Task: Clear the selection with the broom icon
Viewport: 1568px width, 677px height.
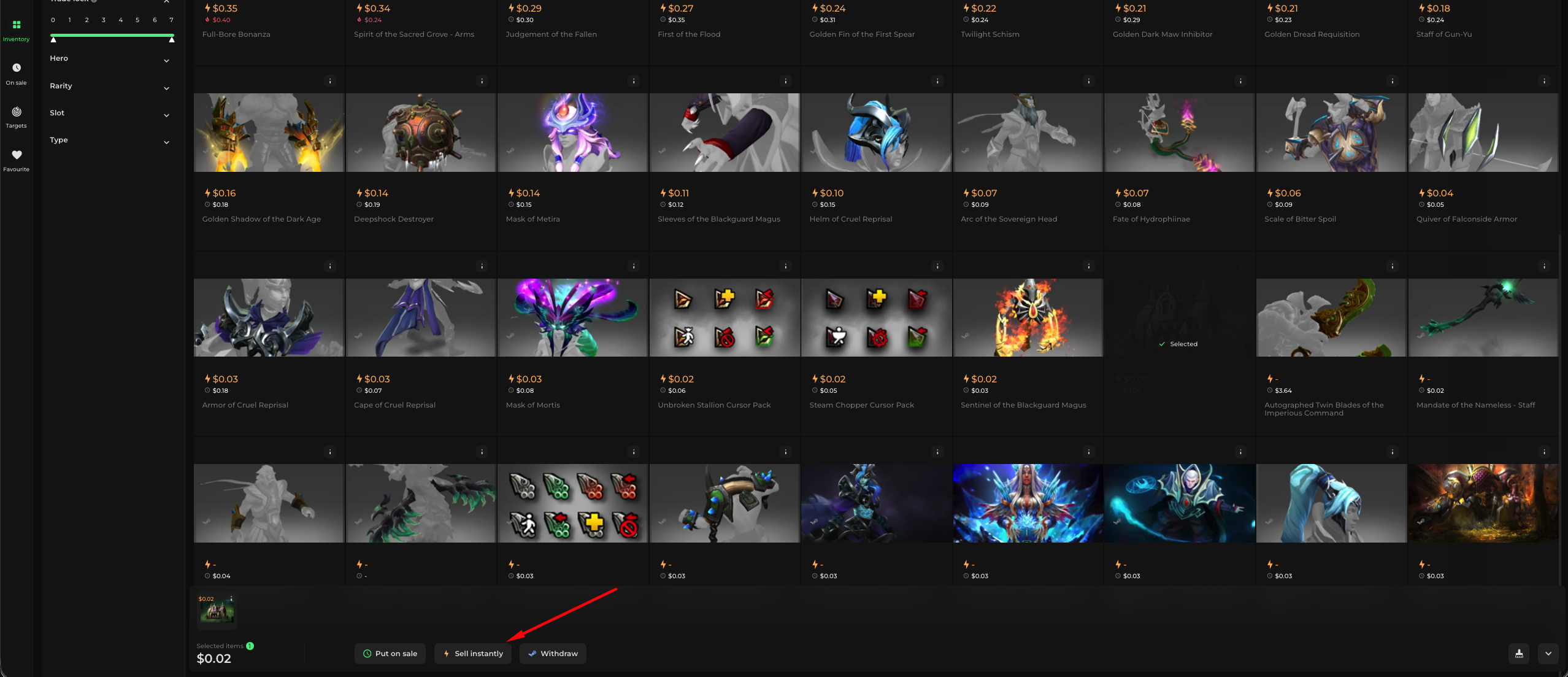Action: [x=1519, y=654]
